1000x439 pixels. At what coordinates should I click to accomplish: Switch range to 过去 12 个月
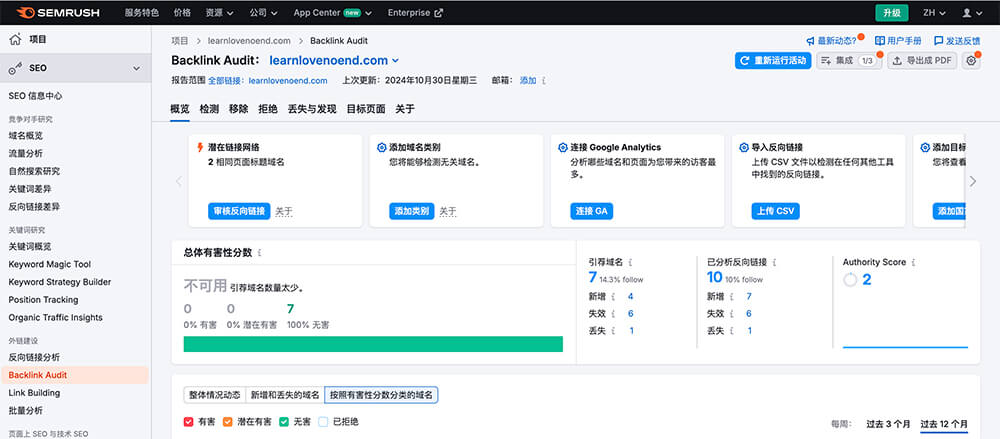point(944,424)
